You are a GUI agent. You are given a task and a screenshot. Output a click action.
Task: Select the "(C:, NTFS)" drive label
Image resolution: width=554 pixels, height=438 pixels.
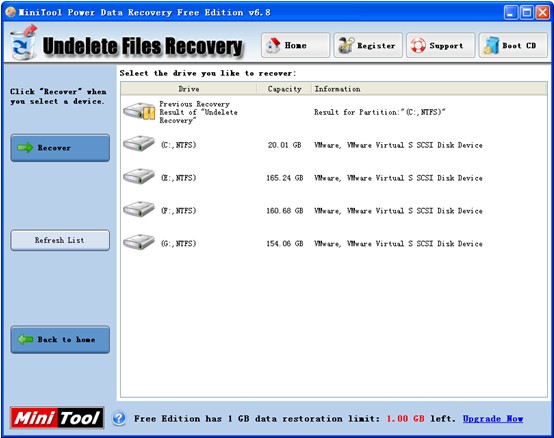(178, 145)
